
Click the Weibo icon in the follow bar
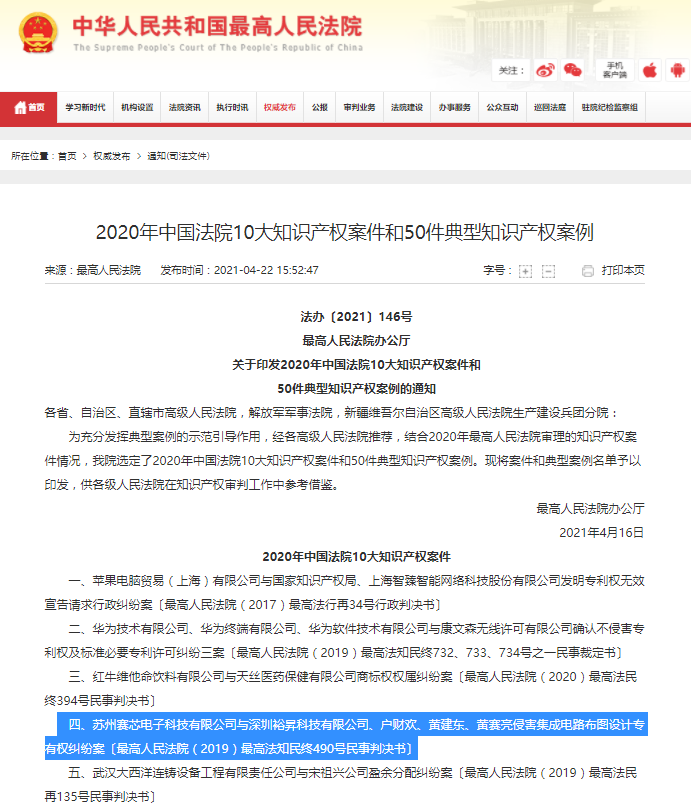click(x=544, y=70)
